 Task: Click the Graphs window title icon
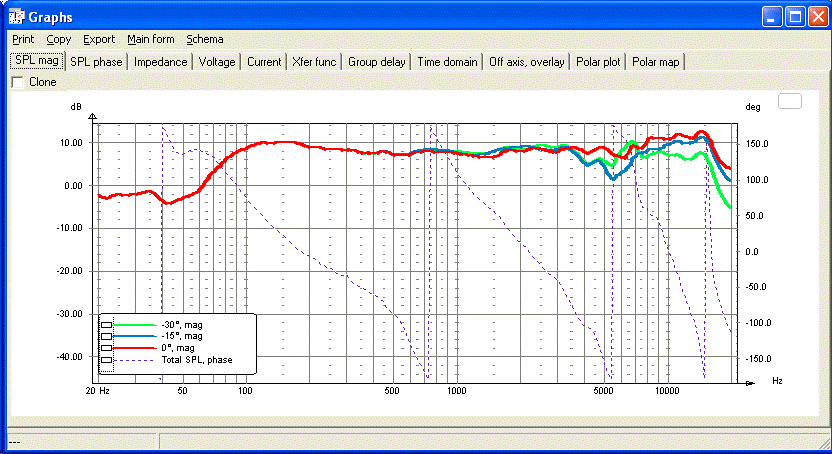16,17
